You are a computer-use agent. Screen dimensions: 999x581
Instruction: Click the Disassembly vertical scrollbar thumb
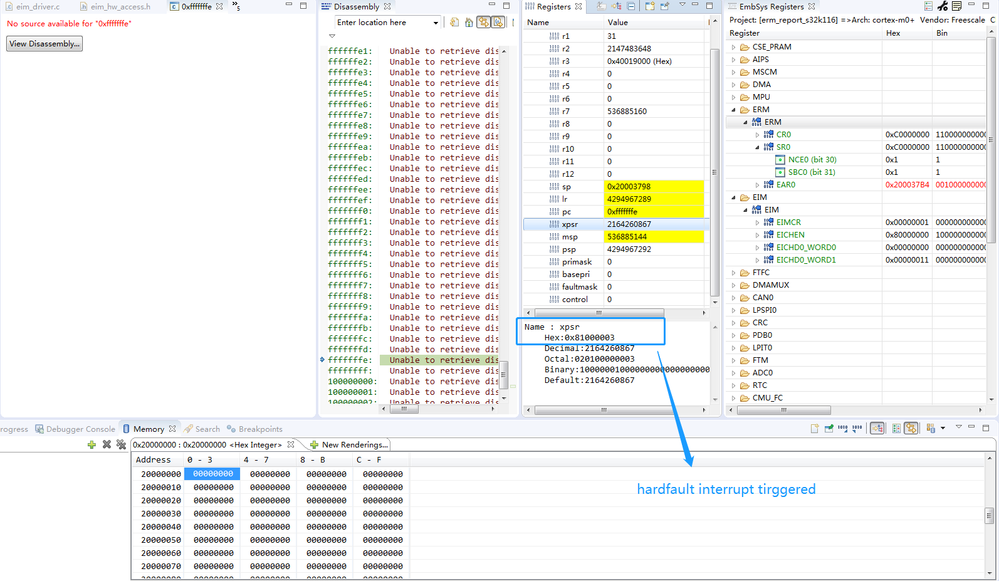click(503, 374)
